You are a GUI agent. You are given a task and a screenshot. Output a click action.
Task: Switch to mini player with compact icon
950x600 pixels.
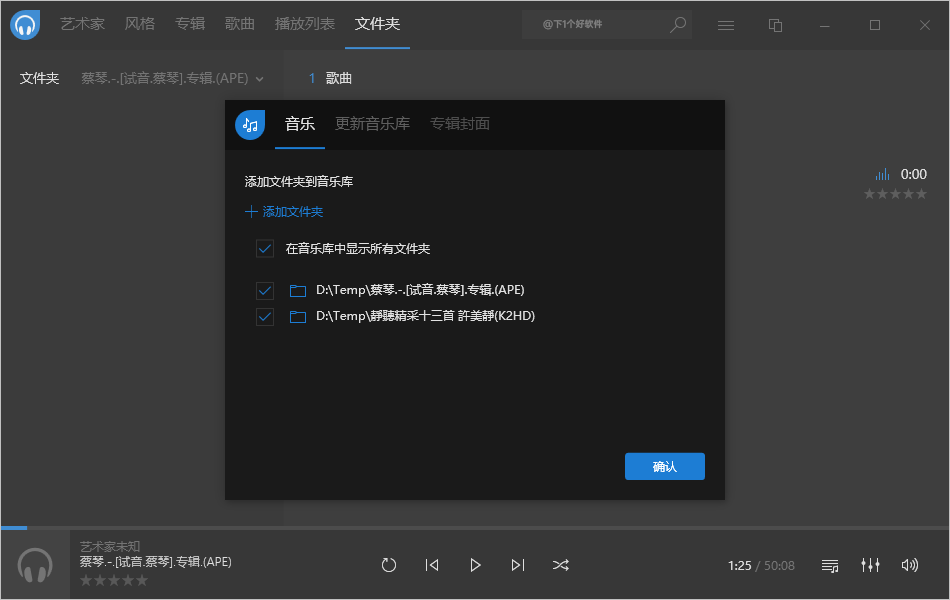click(x=775, y=24)
